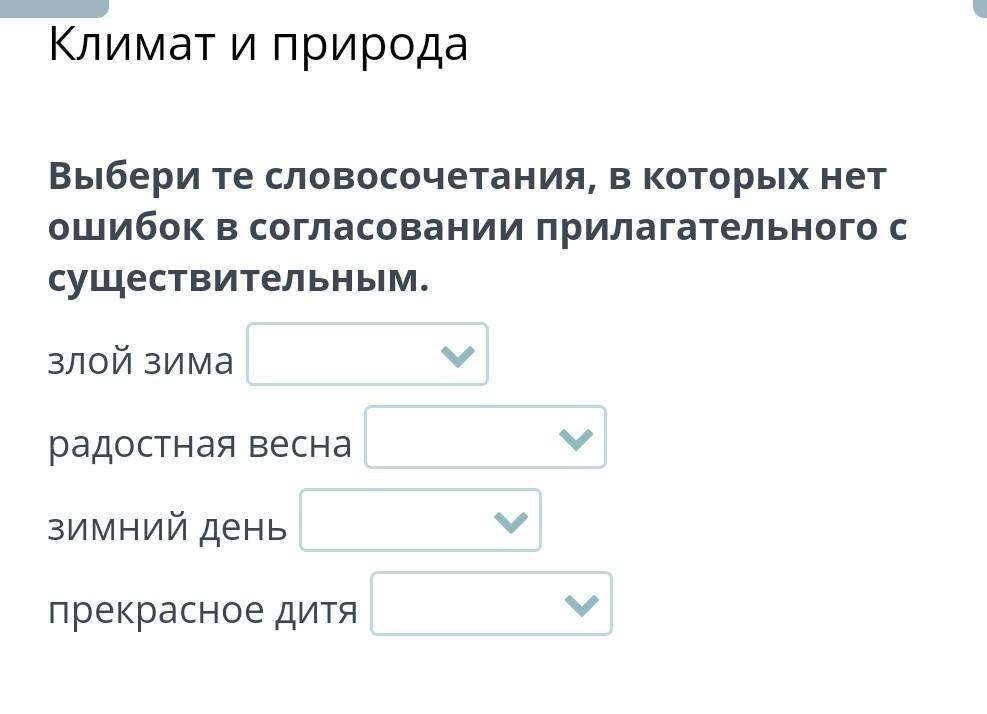Click the word "словосочетания" in the instruction

[424, 177]
